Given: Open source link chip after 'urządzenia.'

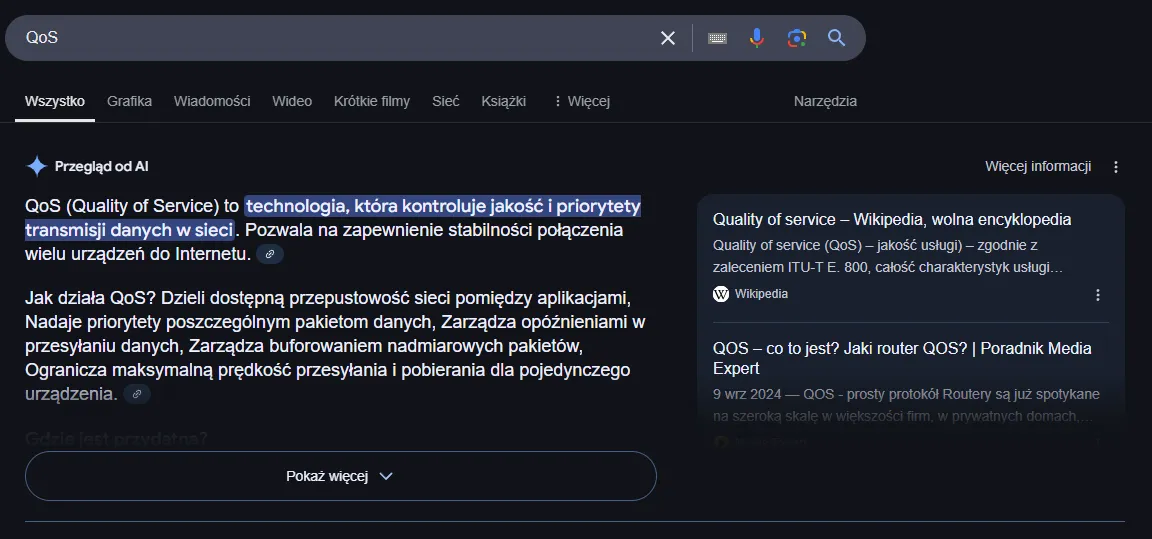Looking at the screenshot, I should (x=137, y=394).
